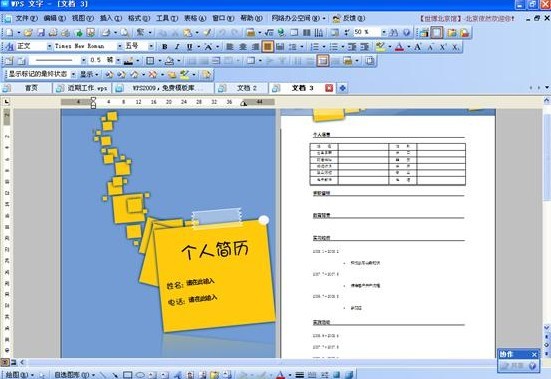The image size is (551, 379).
Task: Open the 正文 style dropdown
Action: [x=49, y=46]
